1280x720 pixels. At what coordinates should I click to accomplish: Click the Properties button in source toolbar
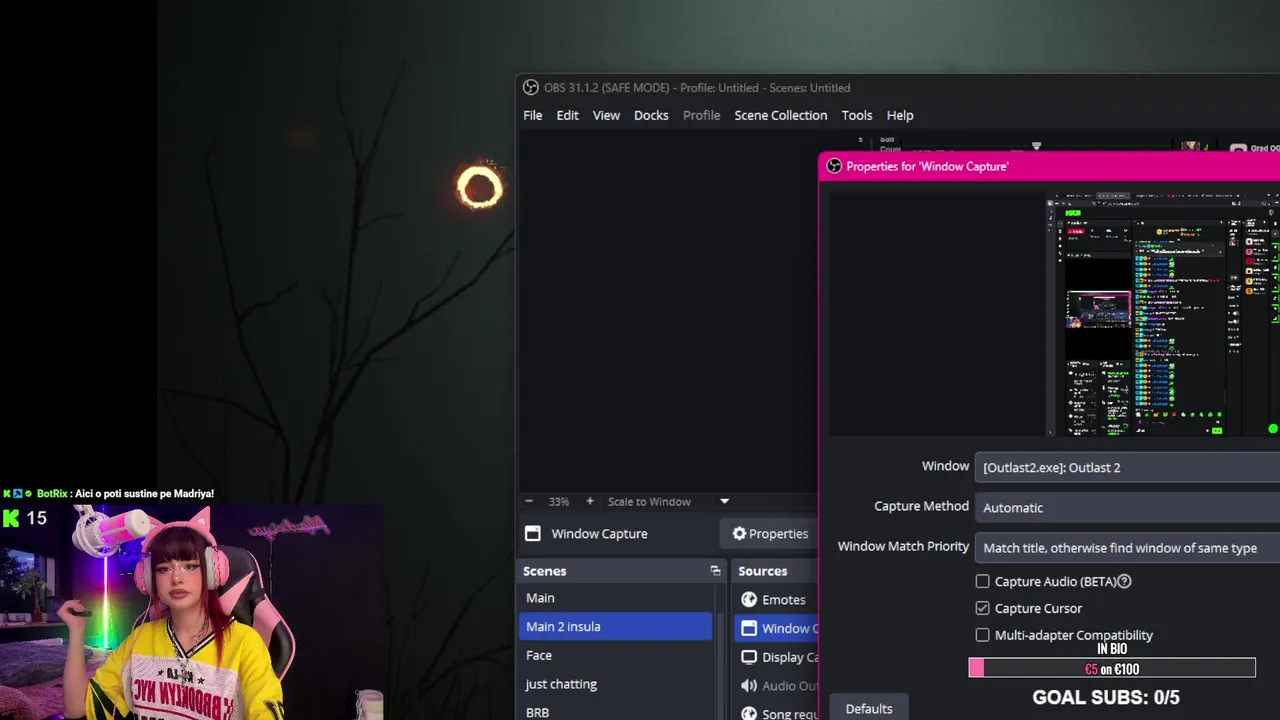(770, 534)
